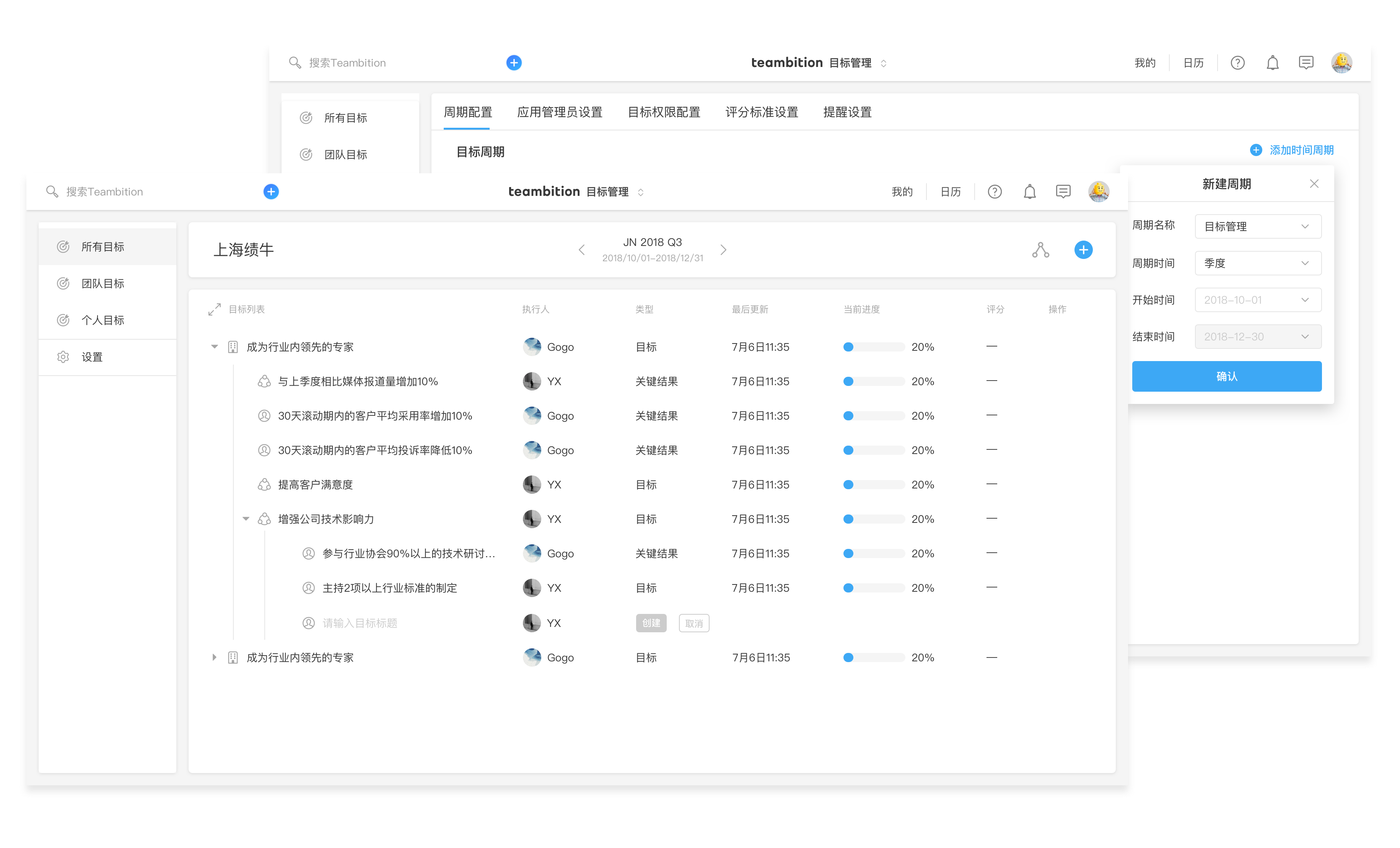The image size is (1400, 848).
Task: Select 所有目标 in front window sidebar
Action: pyautogui.click(x=107, y=247)
